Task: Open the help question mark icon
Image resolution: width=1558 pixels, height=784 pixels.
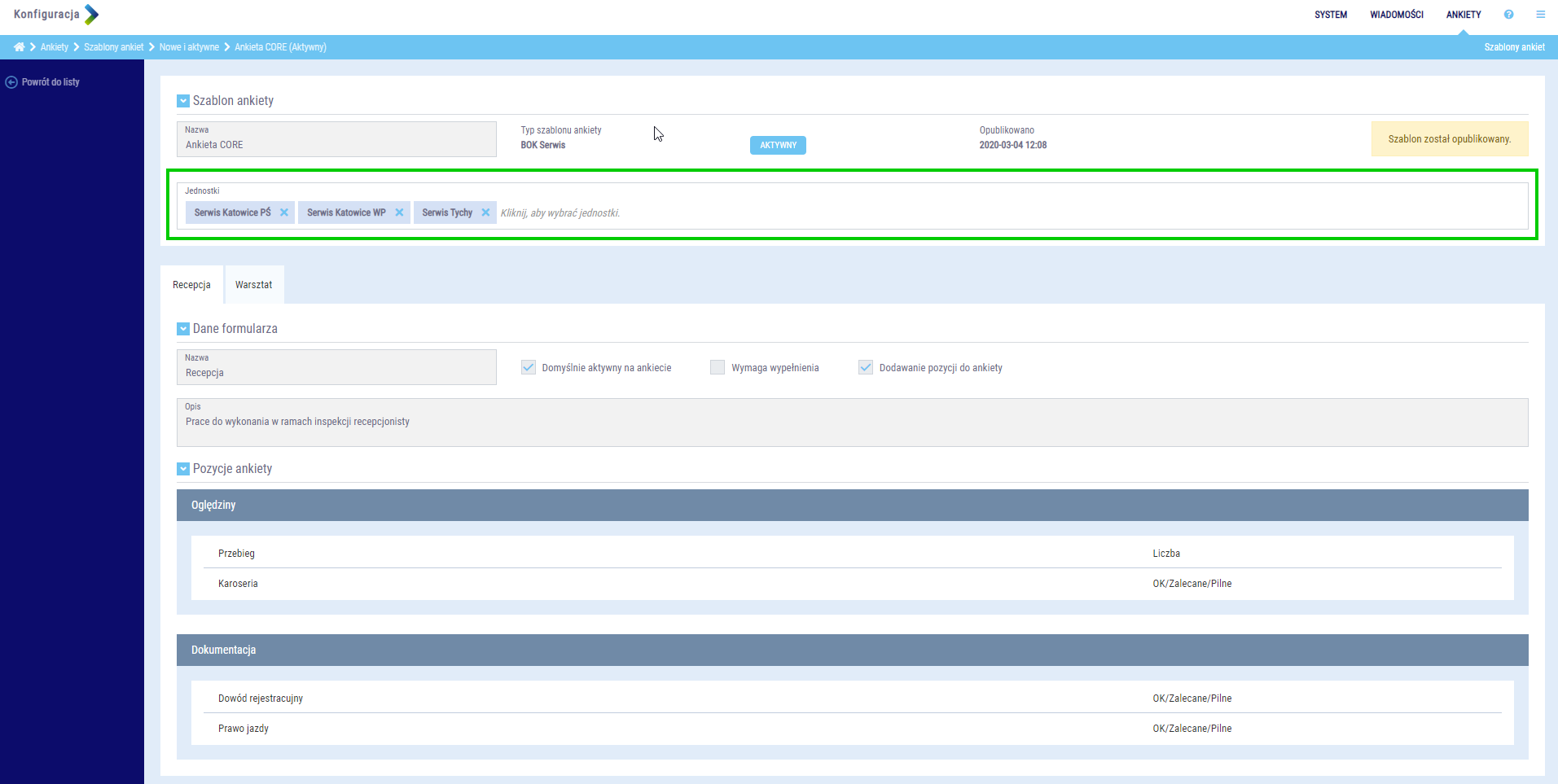Action: (1508, 15)
